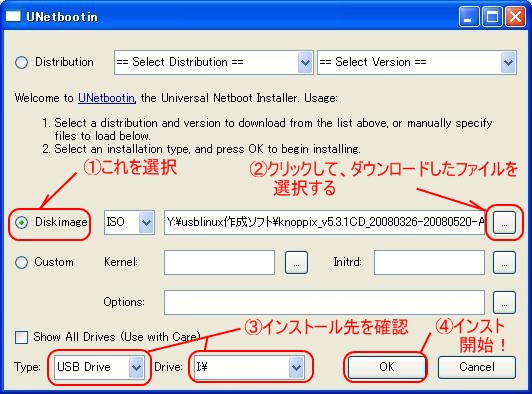This screenshot has height=394, width=532.
Task: Maximize the UNetbootin window
Action: (x=492, y=16)
